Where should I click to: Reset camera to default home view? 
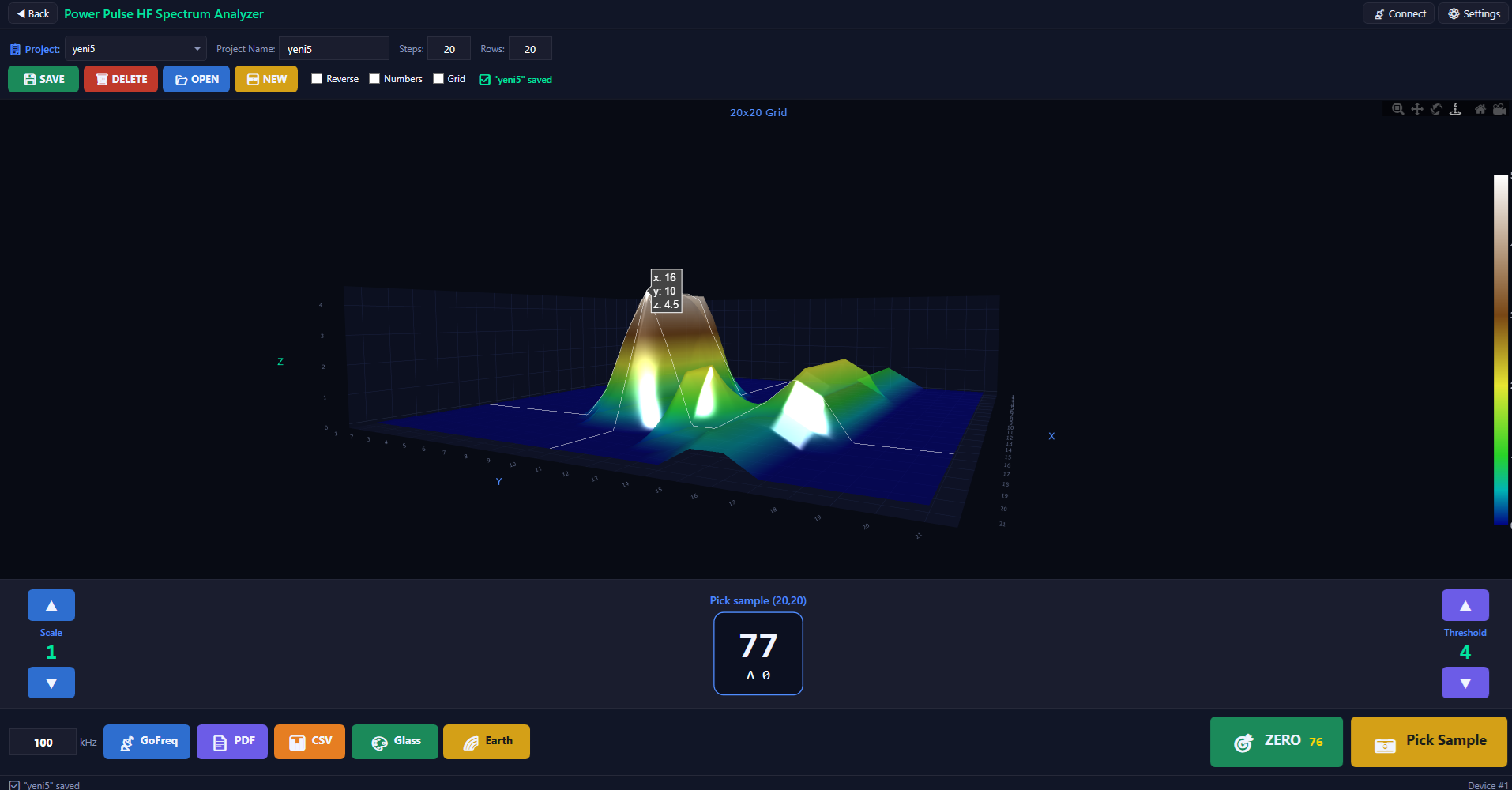[1480, 109]
